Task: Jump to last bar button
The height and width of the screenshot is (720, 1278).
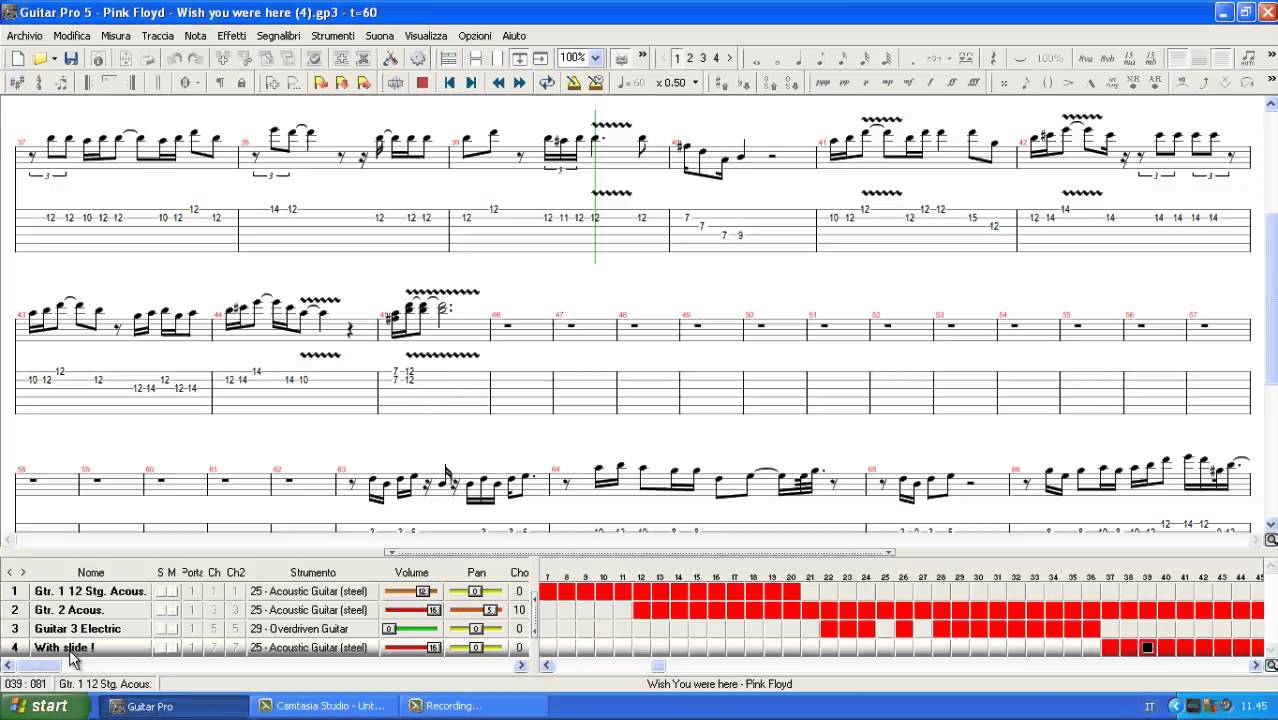Action: (x=470, y=83)
